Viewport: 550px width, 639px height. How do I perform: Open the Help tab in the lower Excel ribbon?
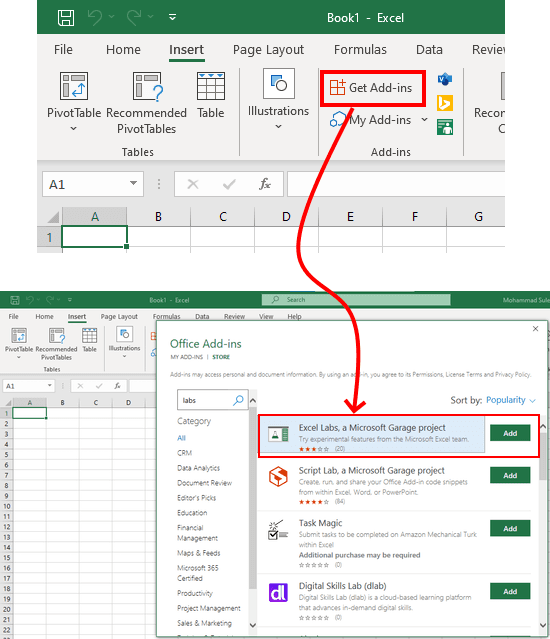(294, 316)
